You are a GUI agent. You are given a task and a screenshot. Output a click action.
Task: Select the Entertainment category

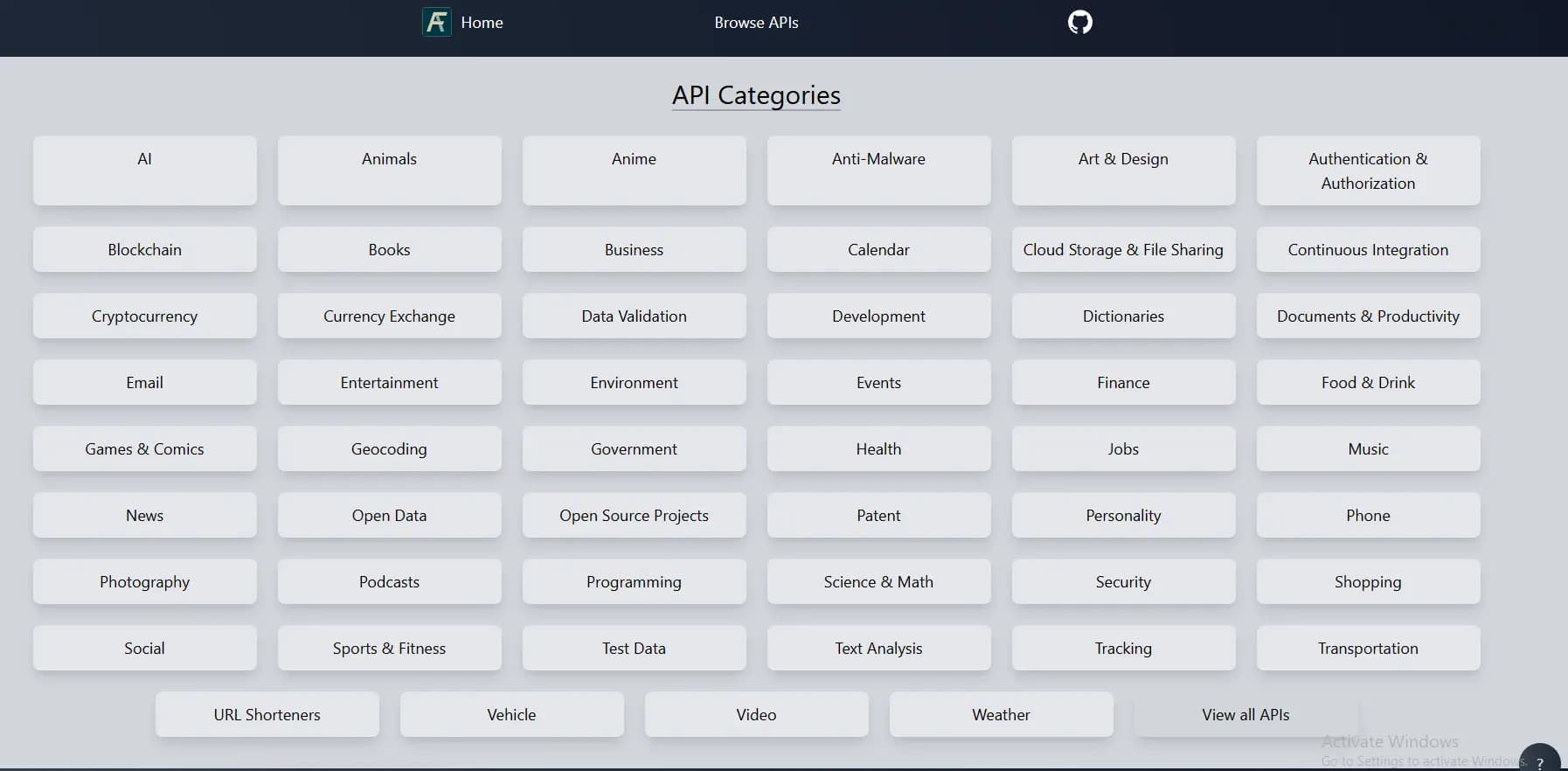coord(390,382)
